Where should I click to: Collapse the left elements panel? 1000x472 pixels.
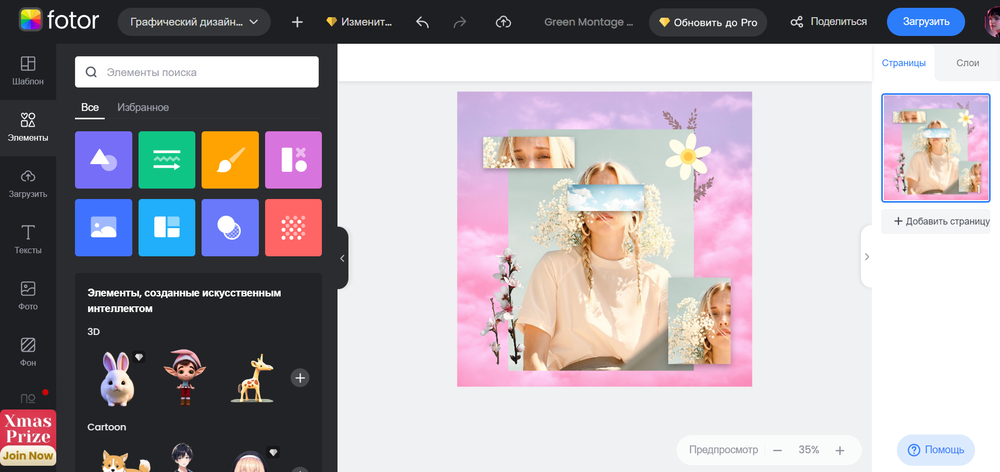click(342, 258)
